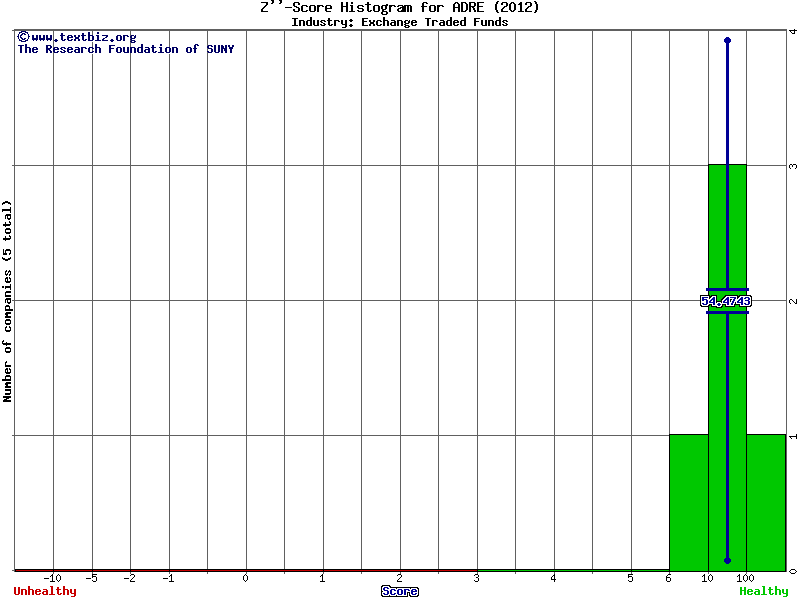This screenshot has height=600, width=800.
Task: Select the green bar between 6 and 10
Action: tap(689, 503)
